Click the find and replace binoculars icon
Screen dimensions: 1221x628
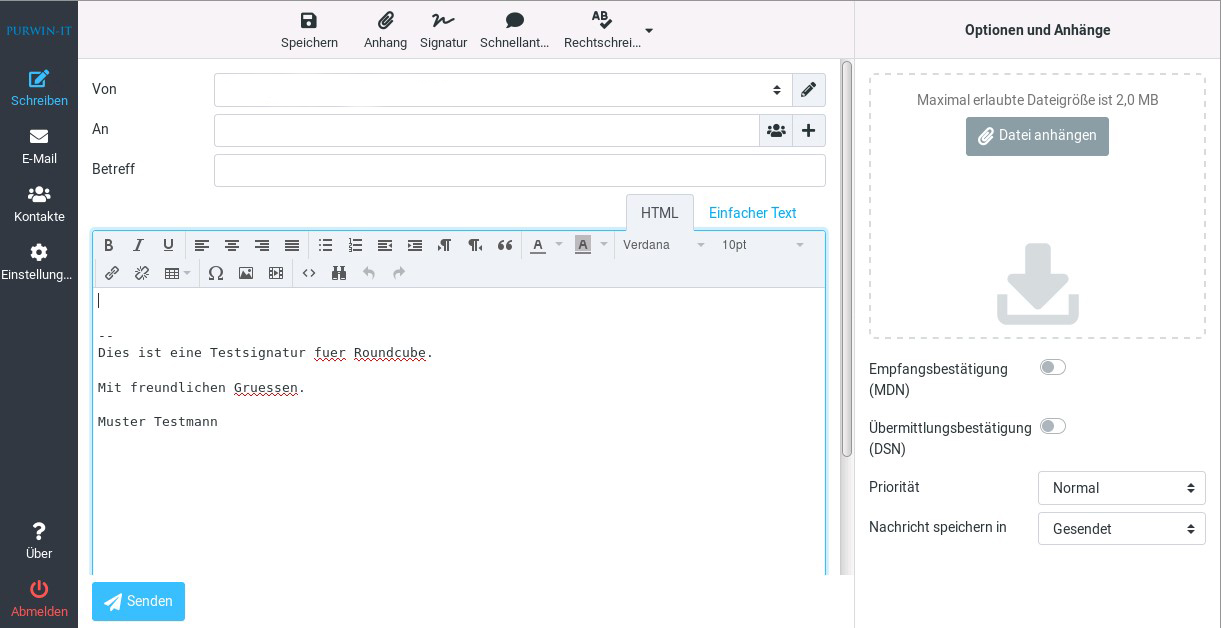click(339, 273)
